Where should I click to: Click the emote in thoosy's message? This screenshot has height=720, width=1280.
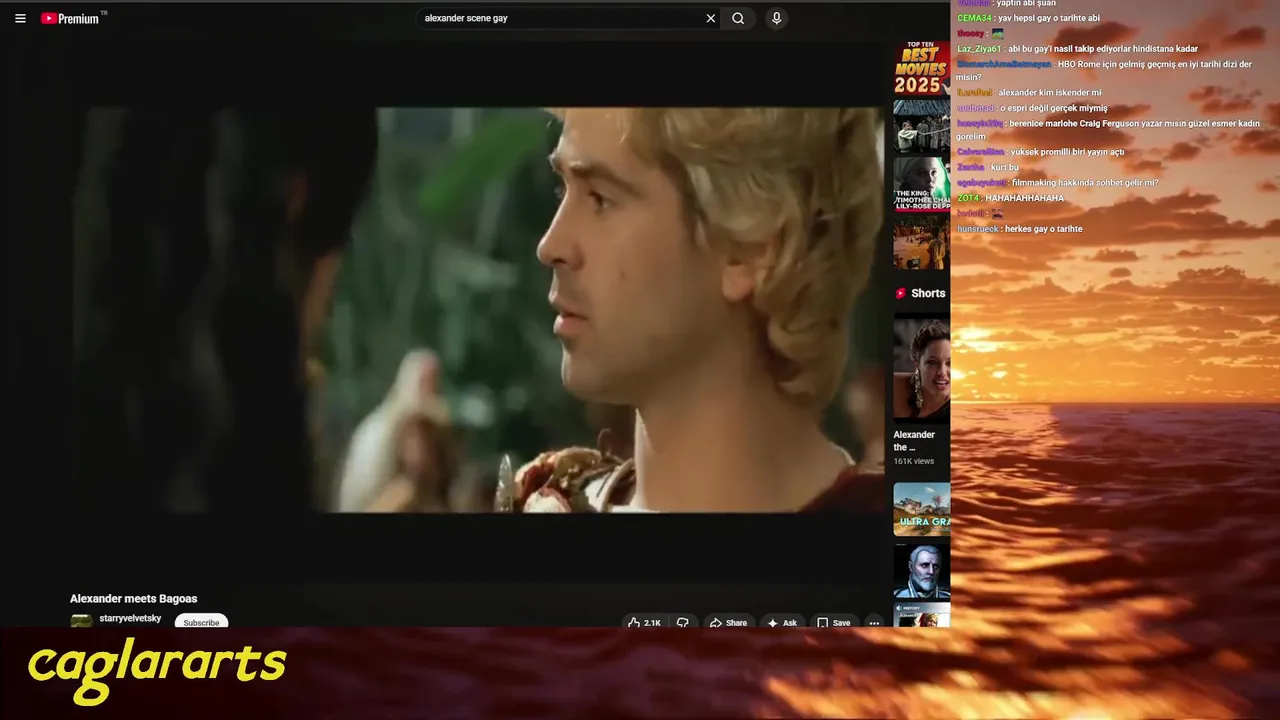tap(997, 33)
